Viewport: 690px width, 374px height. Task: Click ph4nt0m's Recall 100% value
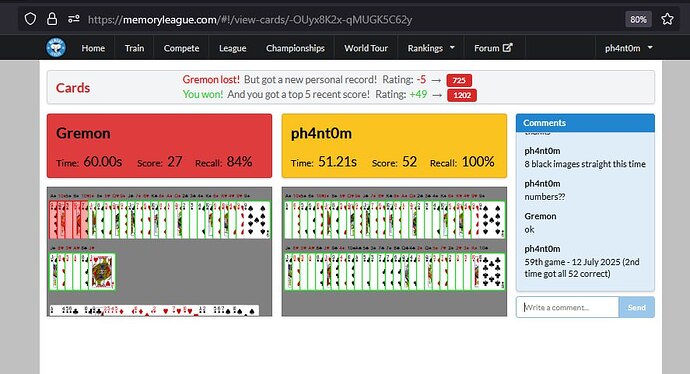click(x=478, y=161)
